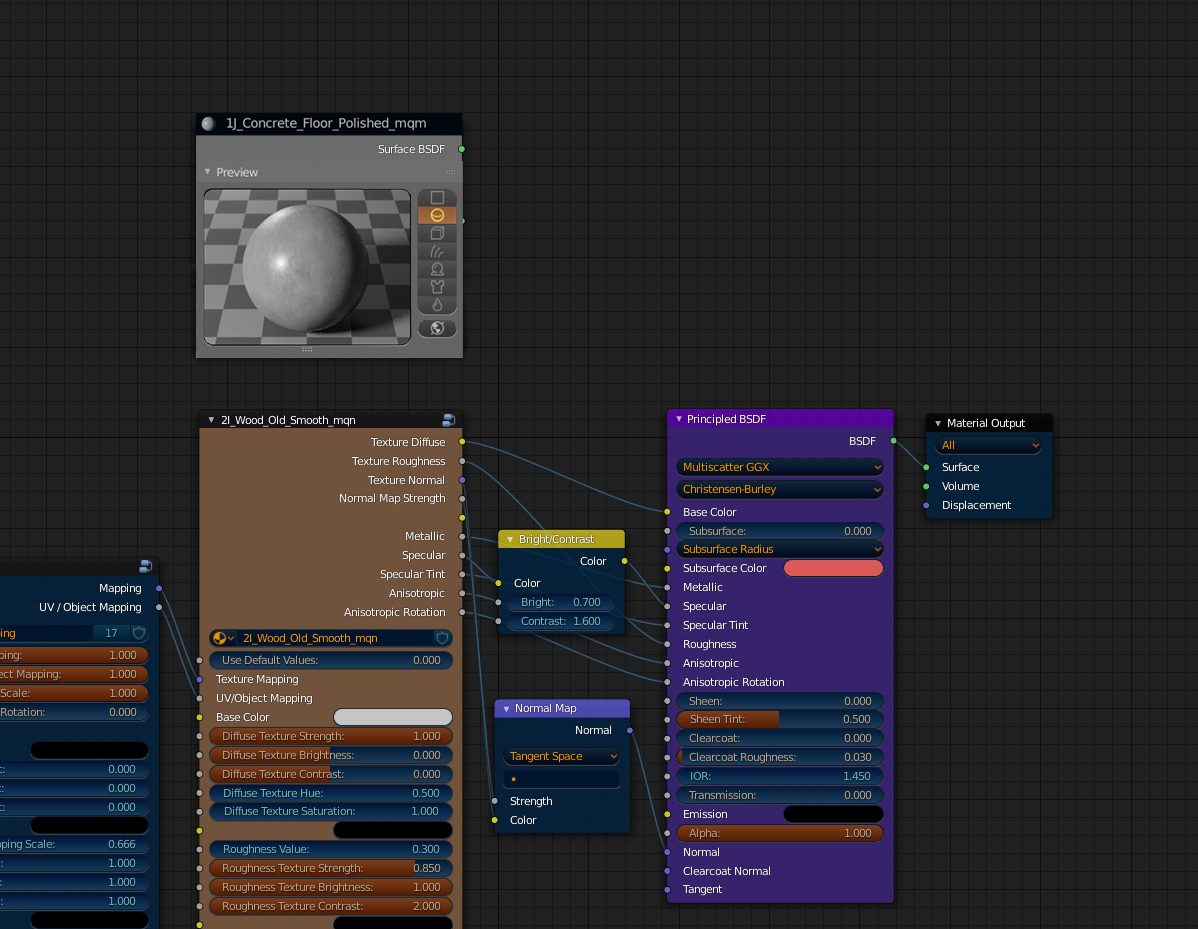Collapse the Material Output node
Screen dimensions: 1198x929
click(938, 423)
